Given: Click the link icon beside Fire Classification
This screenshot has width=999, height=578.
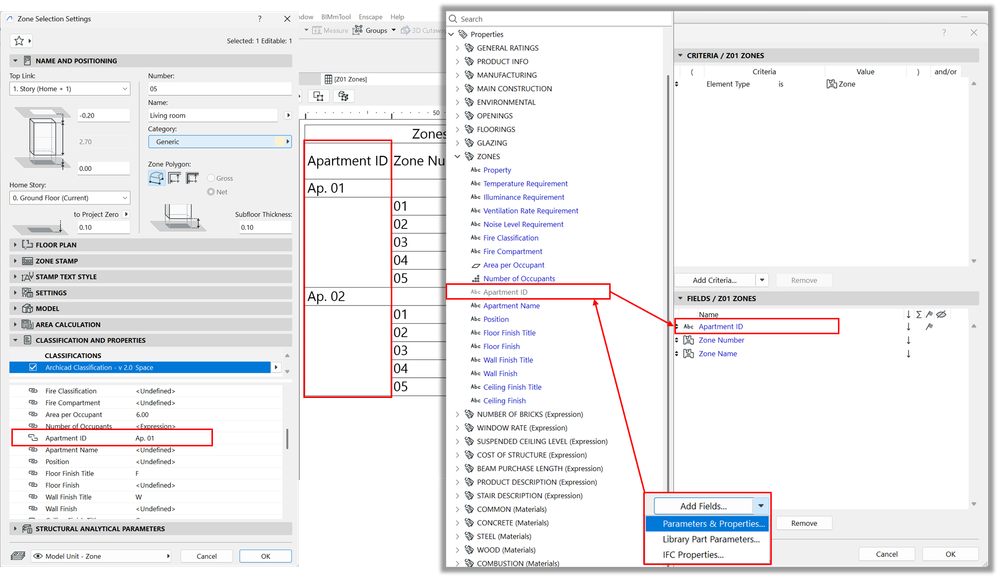Looking at the screenshot, I should tap(33, 391).
